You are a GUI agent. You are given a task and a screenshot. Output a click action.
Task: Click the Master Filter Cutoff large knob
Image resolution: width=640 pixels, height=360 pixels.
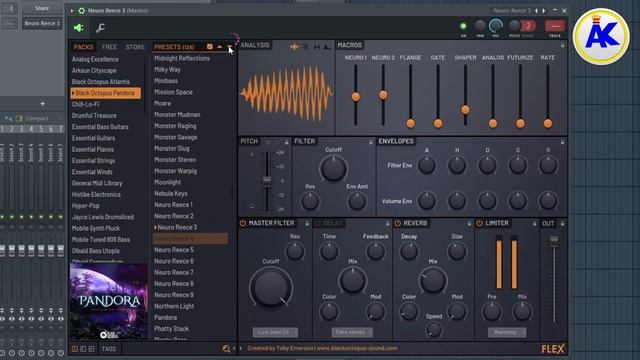(271, 288)
